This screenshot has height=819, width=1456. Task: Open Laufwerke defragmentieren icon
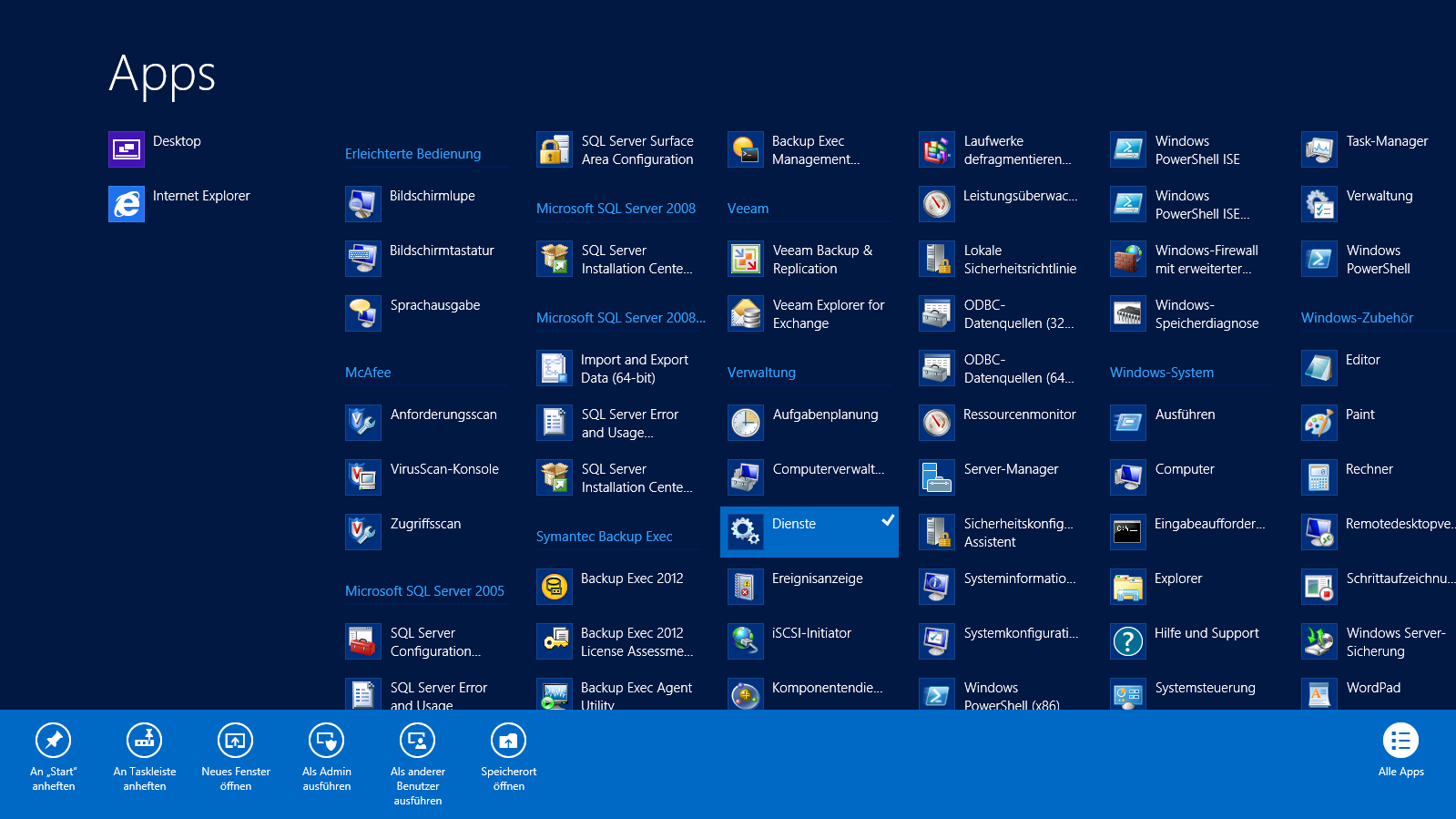[937, 149]
